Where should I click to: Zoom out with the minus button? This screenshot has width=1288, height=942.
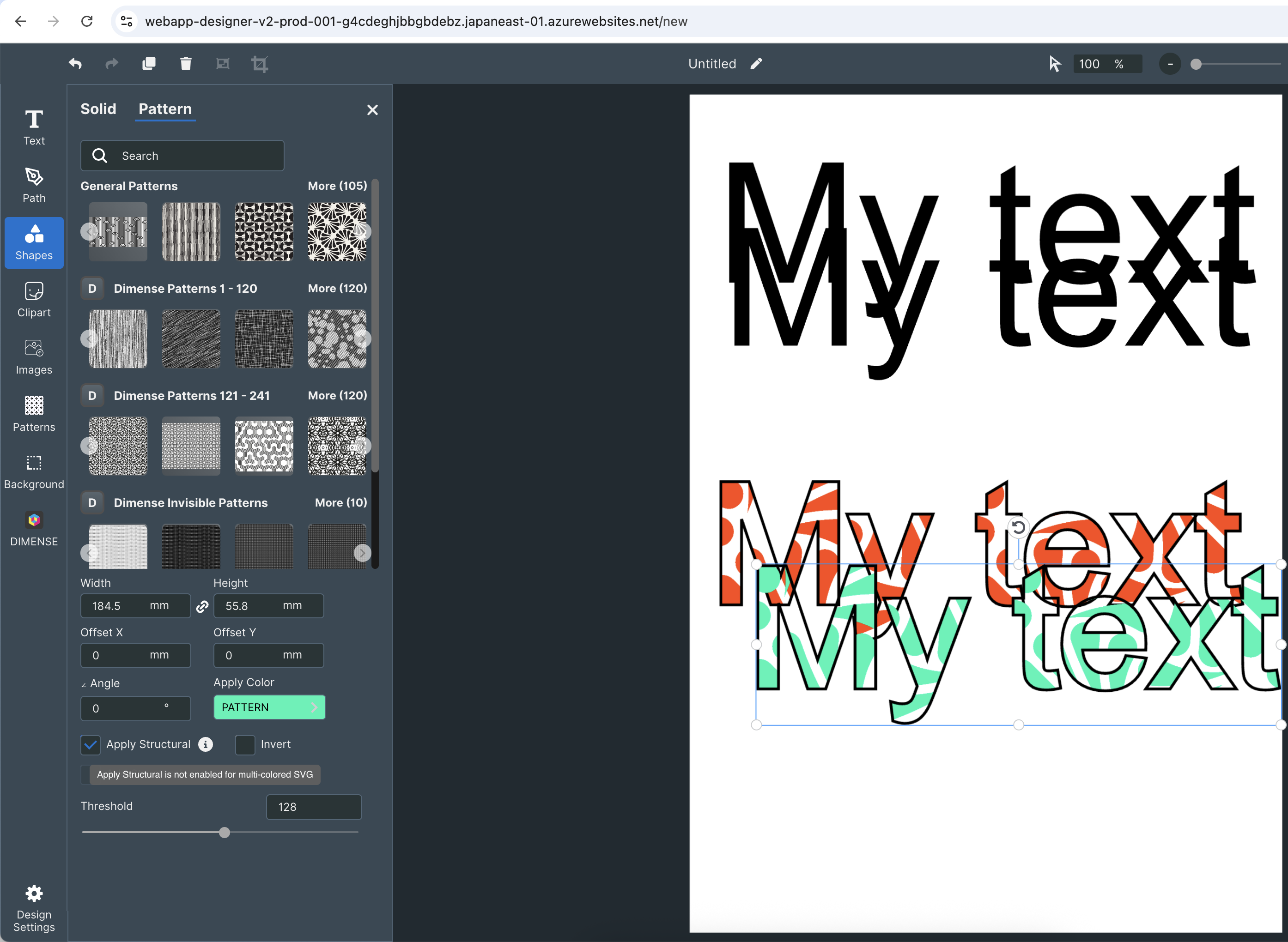tap(1170, 63)
